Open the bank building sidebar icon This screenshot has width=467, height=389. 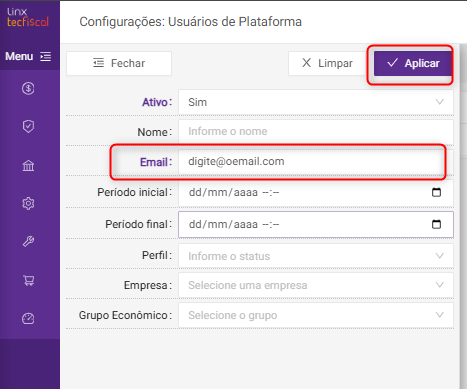28,165
